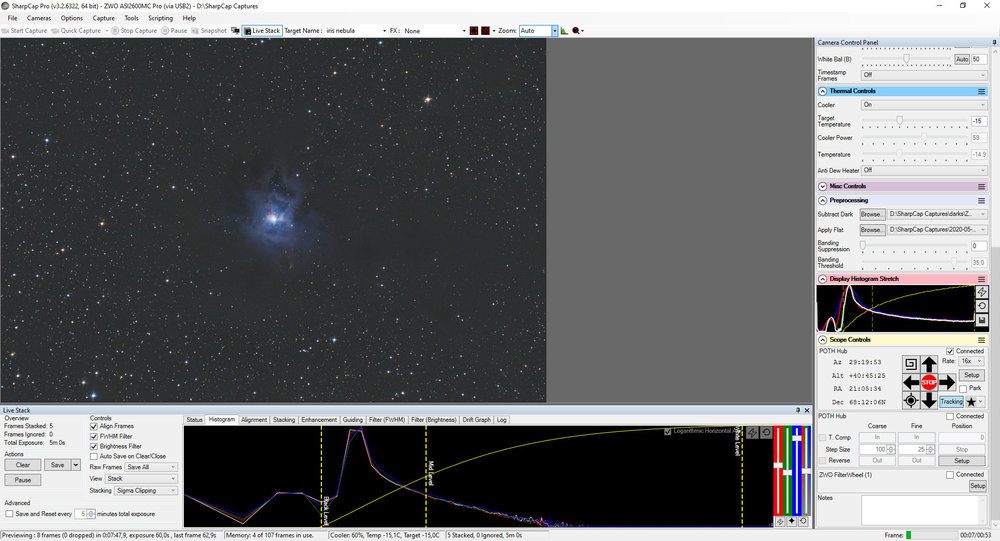Click the telescope move right arrow
Screen dimensions: 1000x541
[947, 382]
